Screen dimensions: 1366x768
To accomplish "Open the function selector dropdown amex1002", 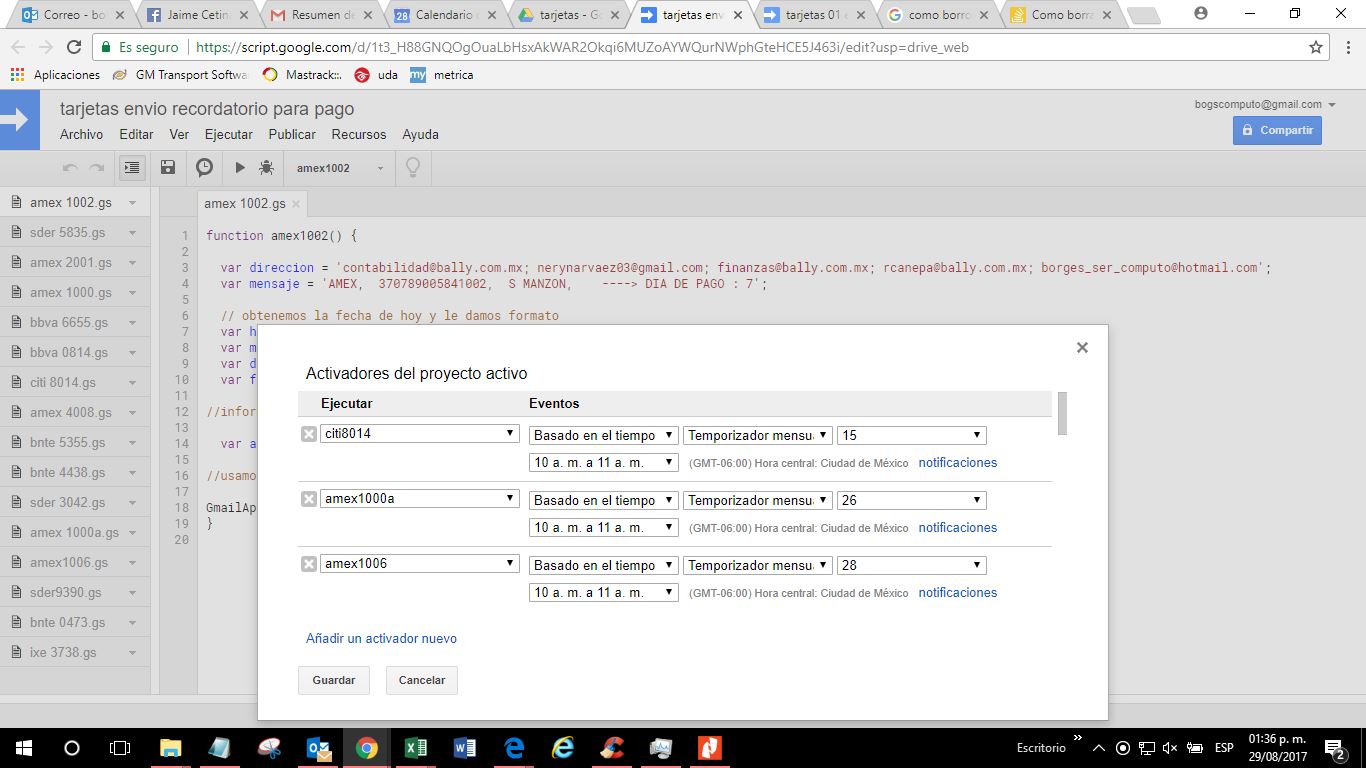I will [339, 168].
